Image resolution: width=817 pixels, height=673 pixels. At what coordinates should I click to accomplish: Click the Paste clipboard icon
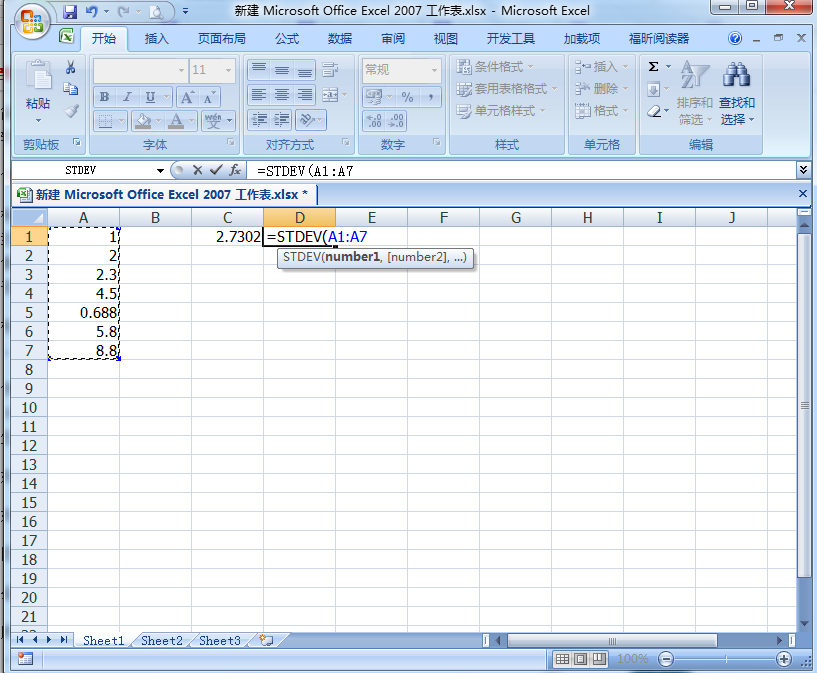[38, 76]
